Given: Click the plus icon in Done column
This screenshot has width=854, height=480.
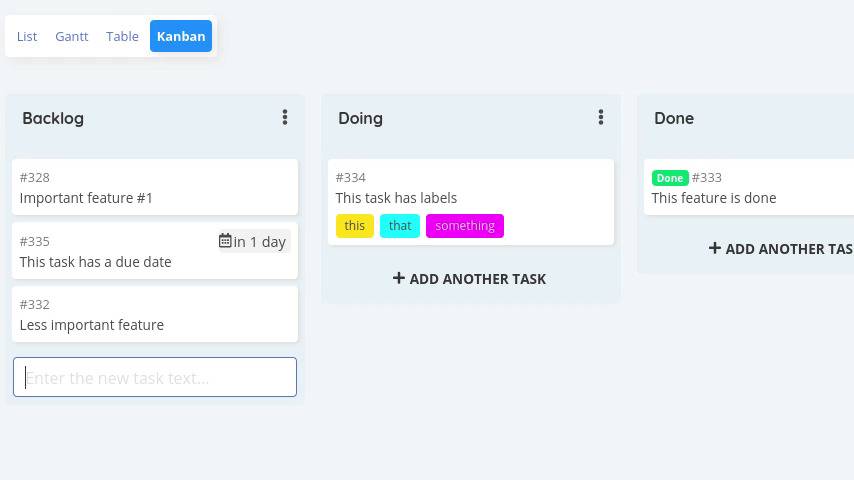Looking at the screenshot, I should pyautogui.click(x=715, y=248).
